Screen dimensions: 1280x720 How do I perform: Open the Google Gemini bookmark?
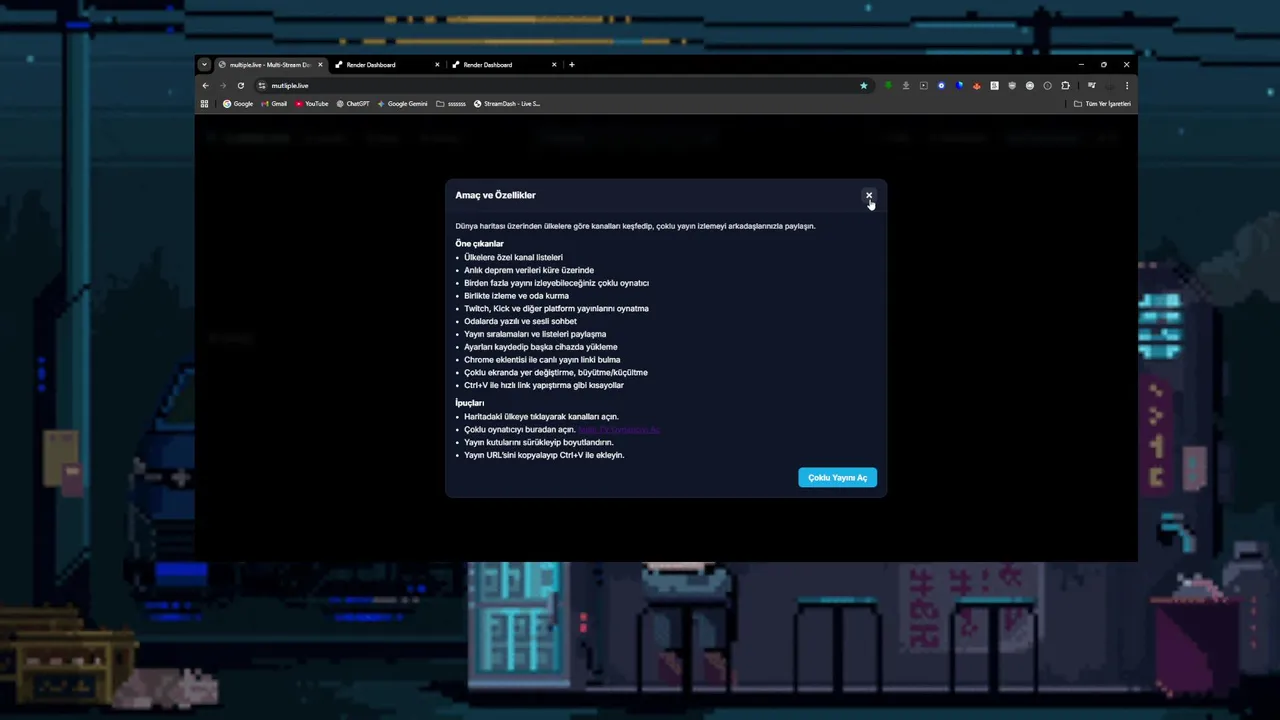(402, 104)
